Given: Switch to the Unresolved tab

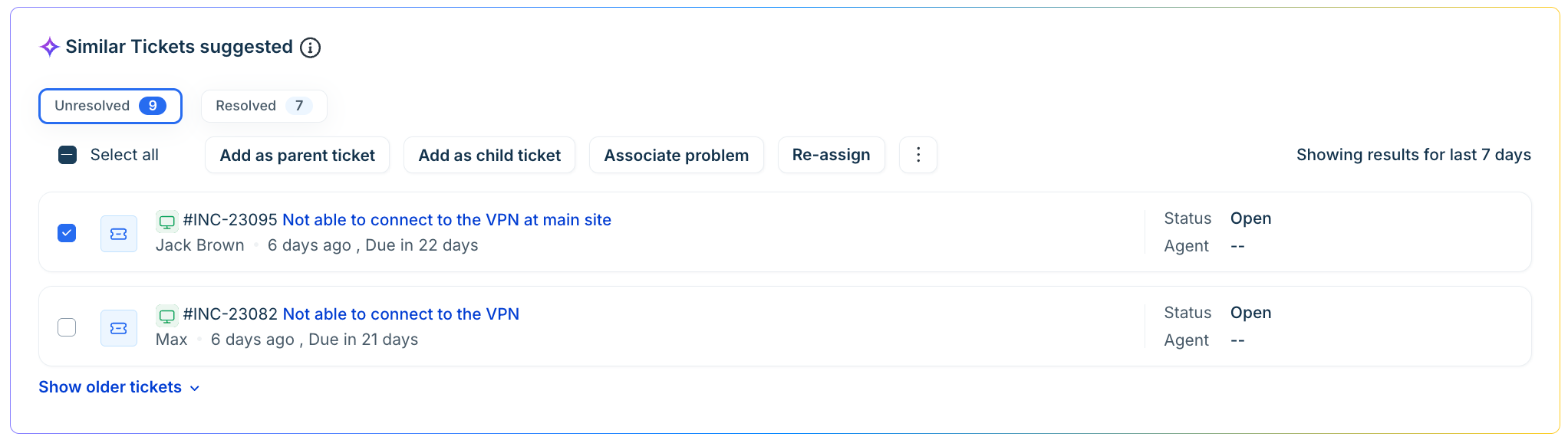Looking at the screenshot, I should (110, 106).
